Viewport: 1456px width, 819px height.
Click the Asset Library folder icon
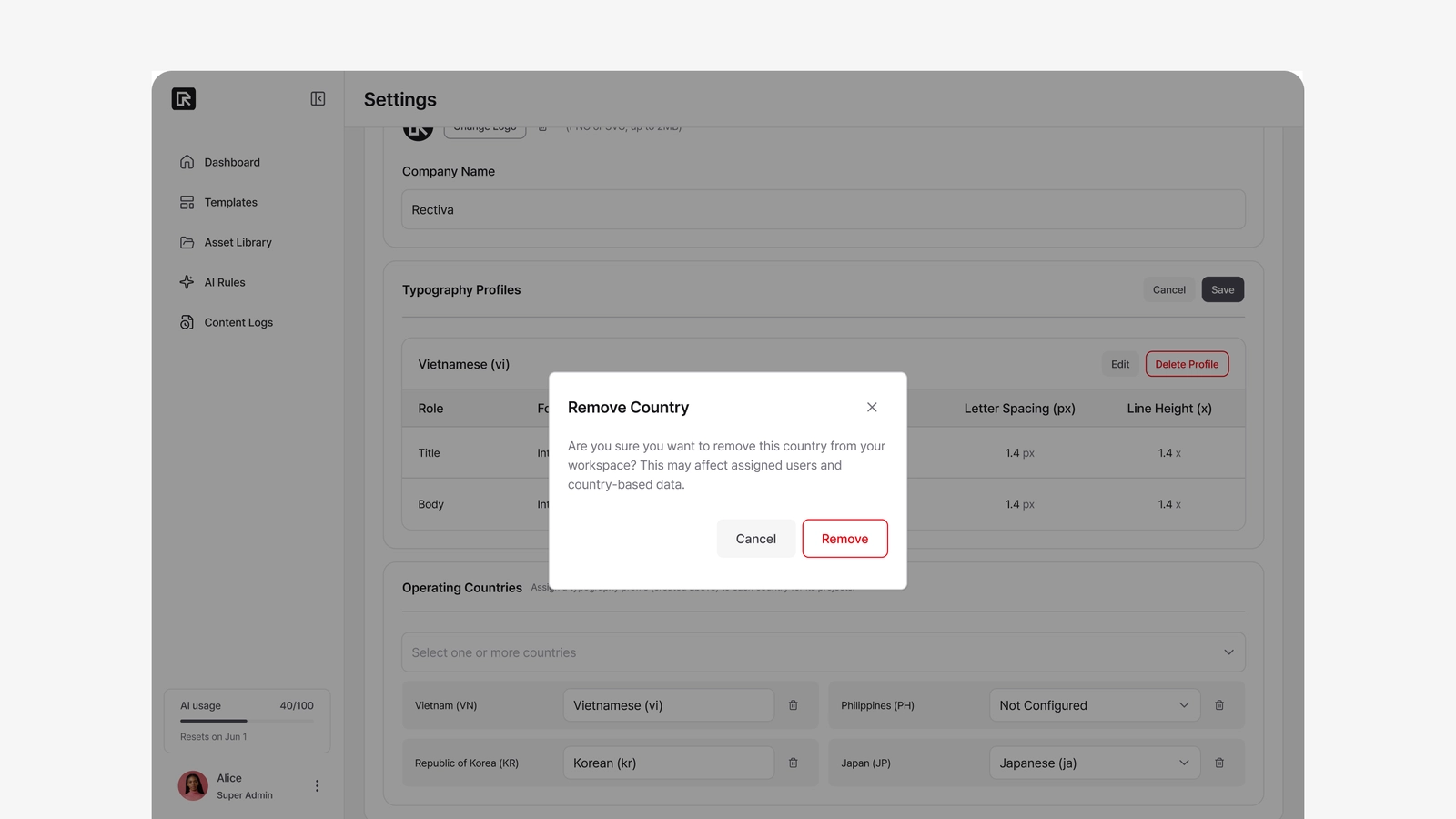(187, 242)
